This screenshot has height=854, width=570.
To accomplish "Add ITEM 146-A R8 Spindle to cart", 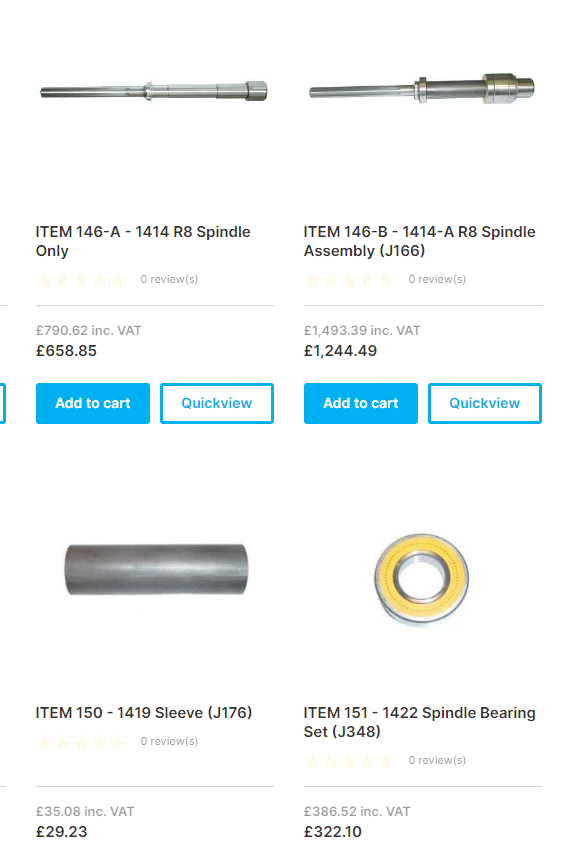I will (x=93, y=403).
